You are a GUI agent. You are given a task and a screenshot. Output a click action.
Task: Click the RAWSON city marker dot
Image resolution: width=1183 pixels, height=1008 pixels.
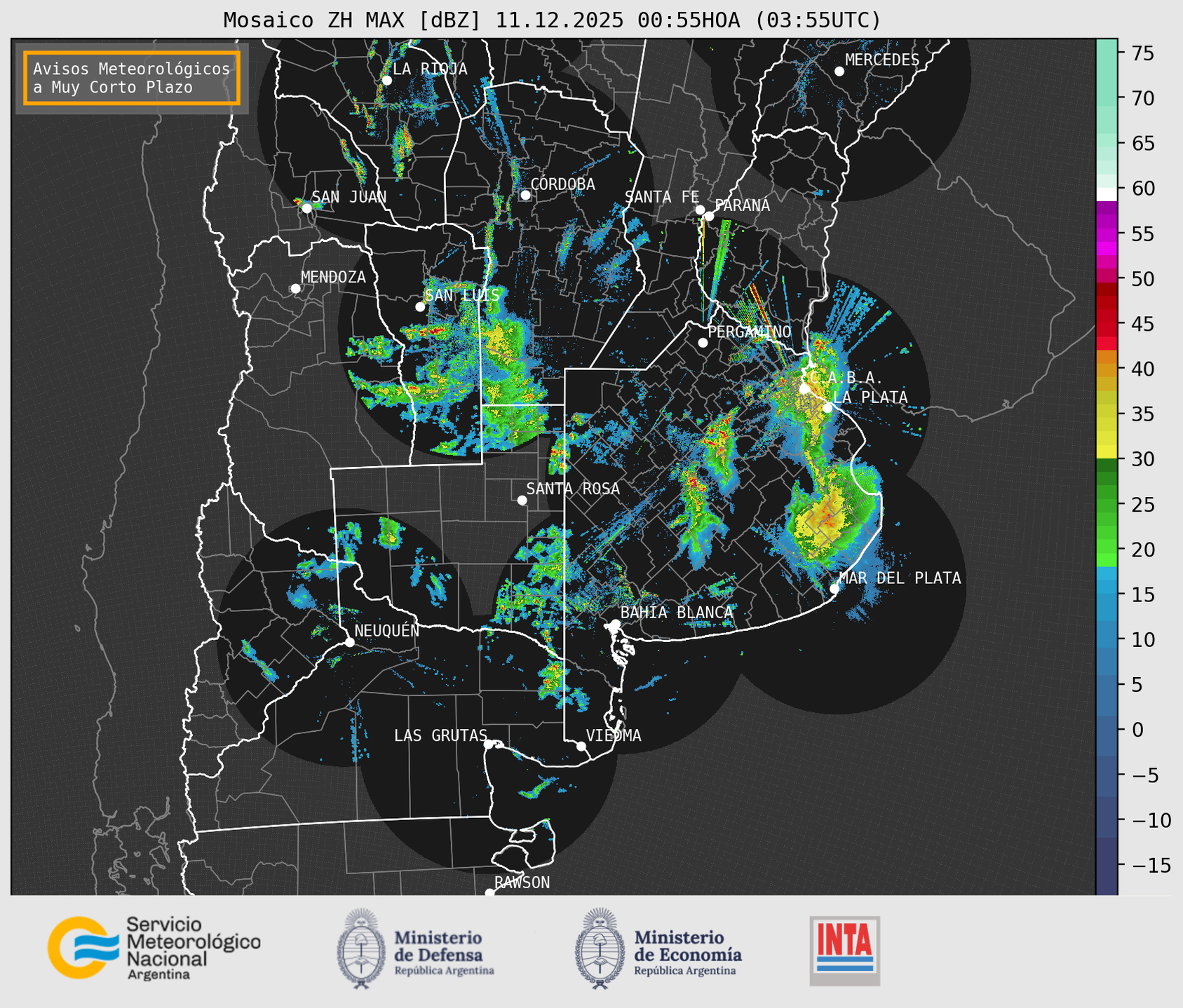[x=489, y=893]
